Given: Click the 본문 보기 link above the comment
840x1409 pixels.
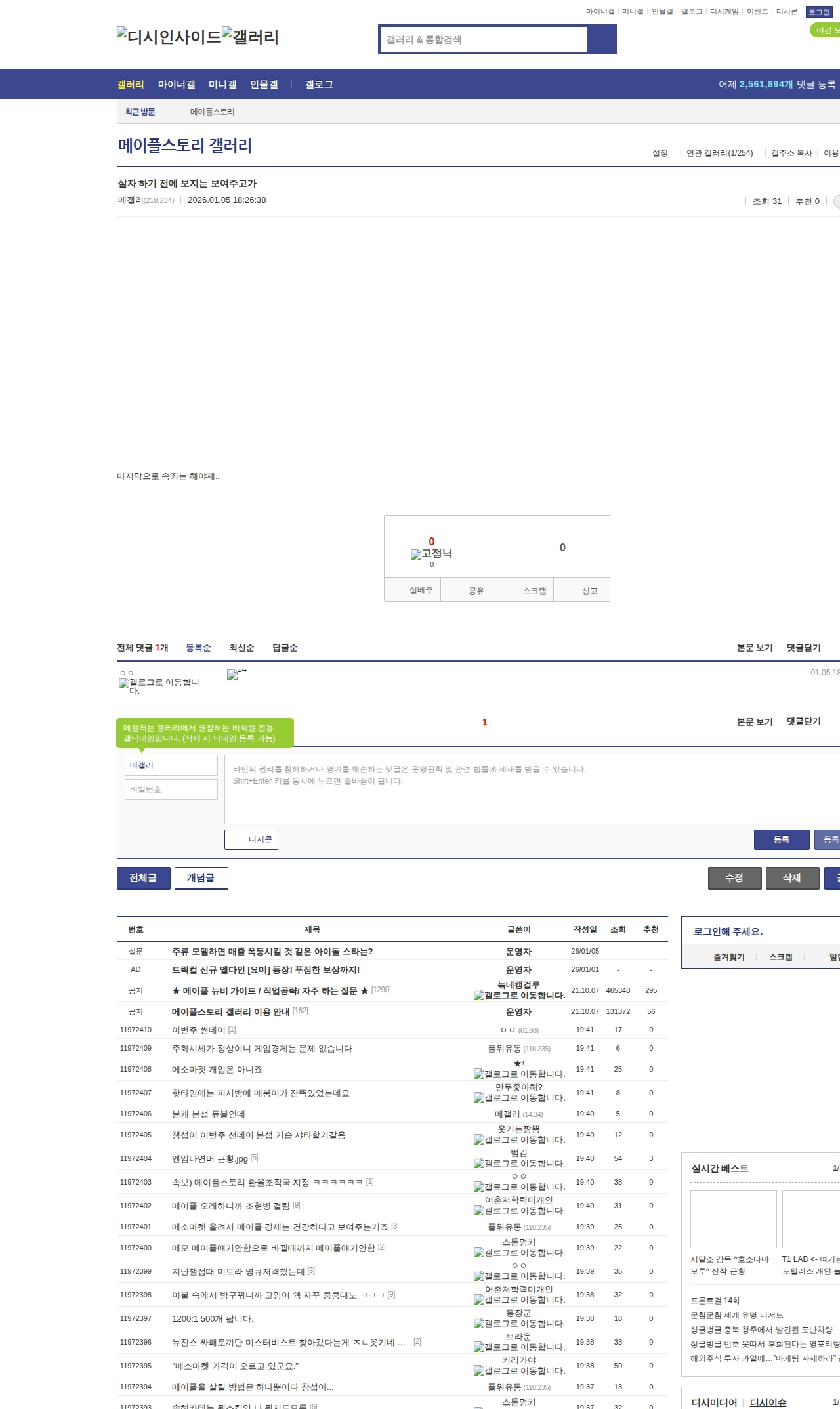Looking at the screenshot, I should point(755,648).
